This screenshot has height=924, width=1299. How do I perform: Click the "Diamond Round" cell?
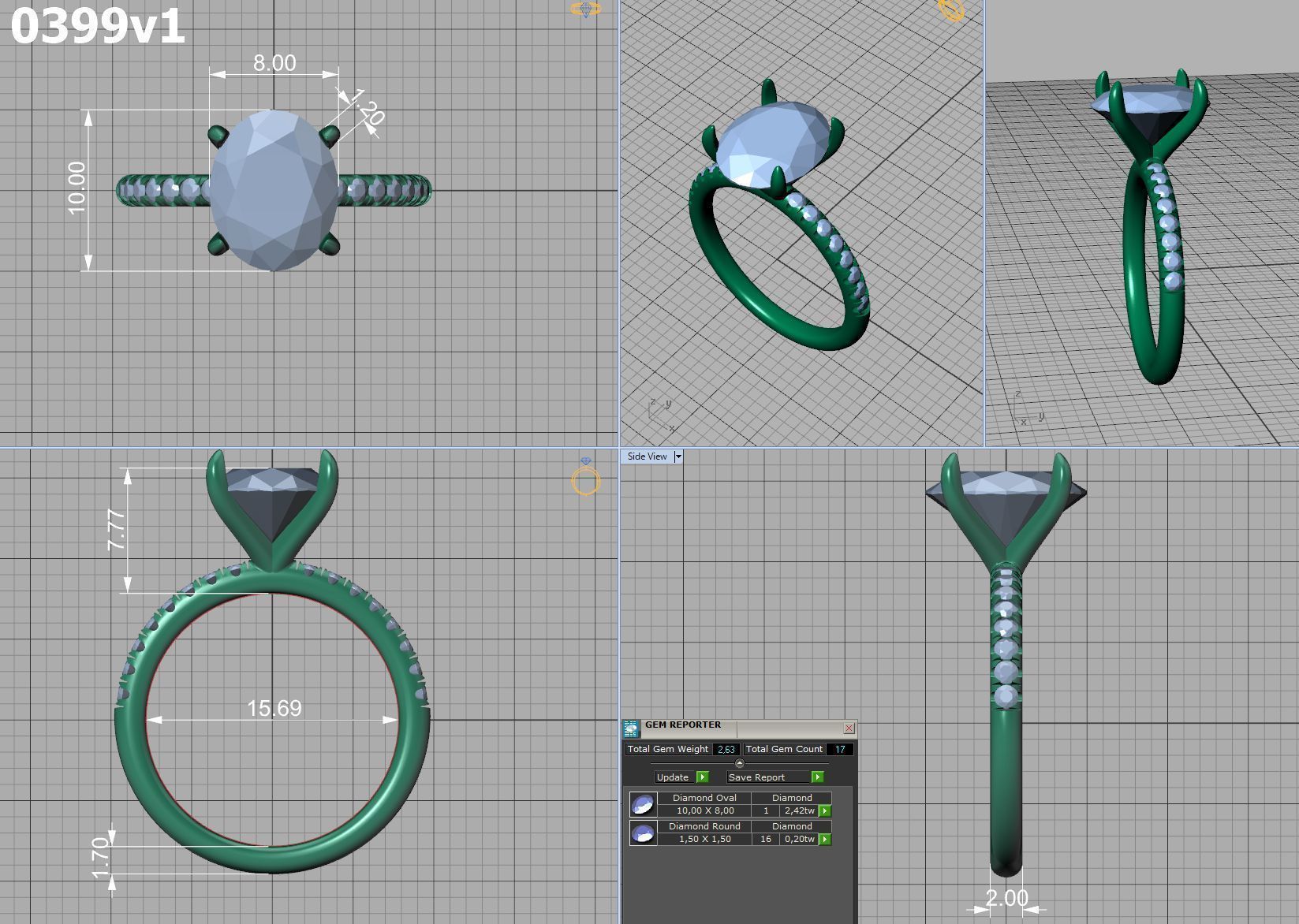point(704,826)
